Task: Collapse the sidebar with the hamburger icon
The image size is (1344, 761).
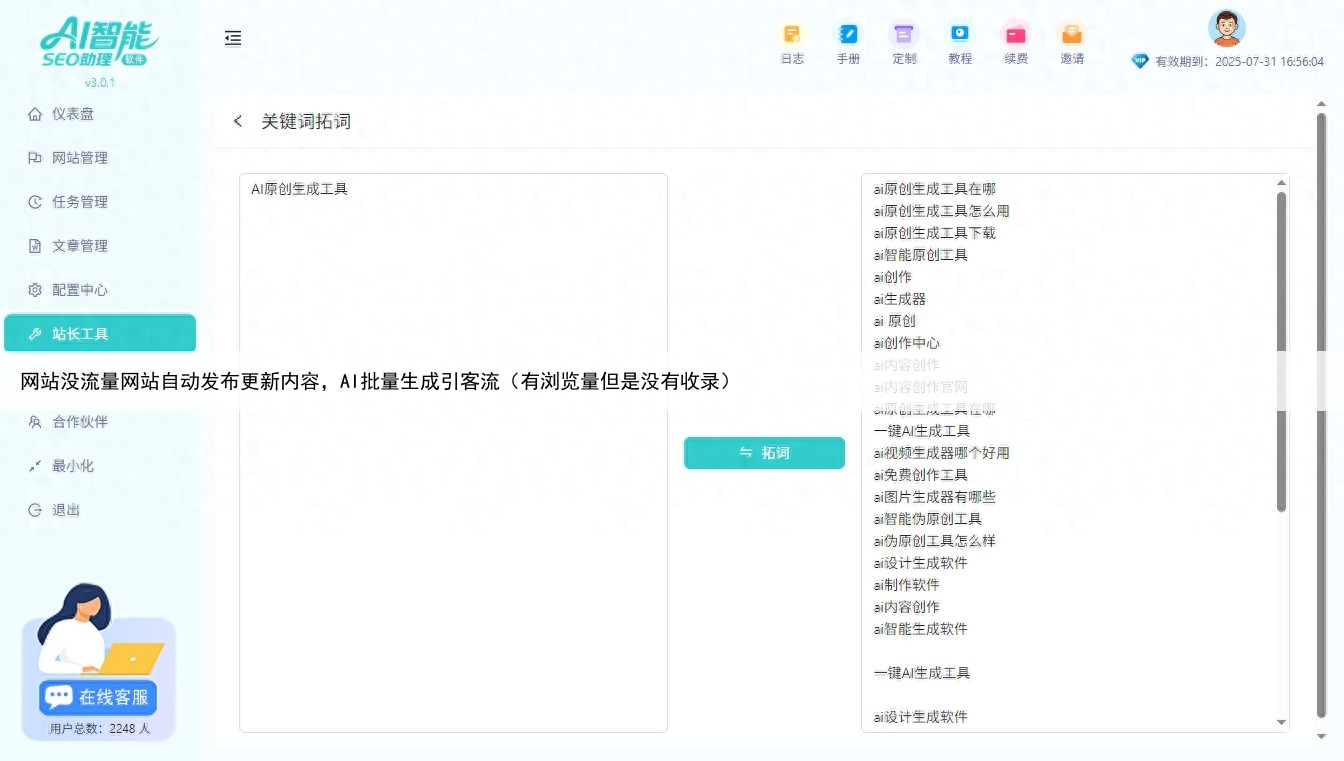Action: (x=233, y=38)
